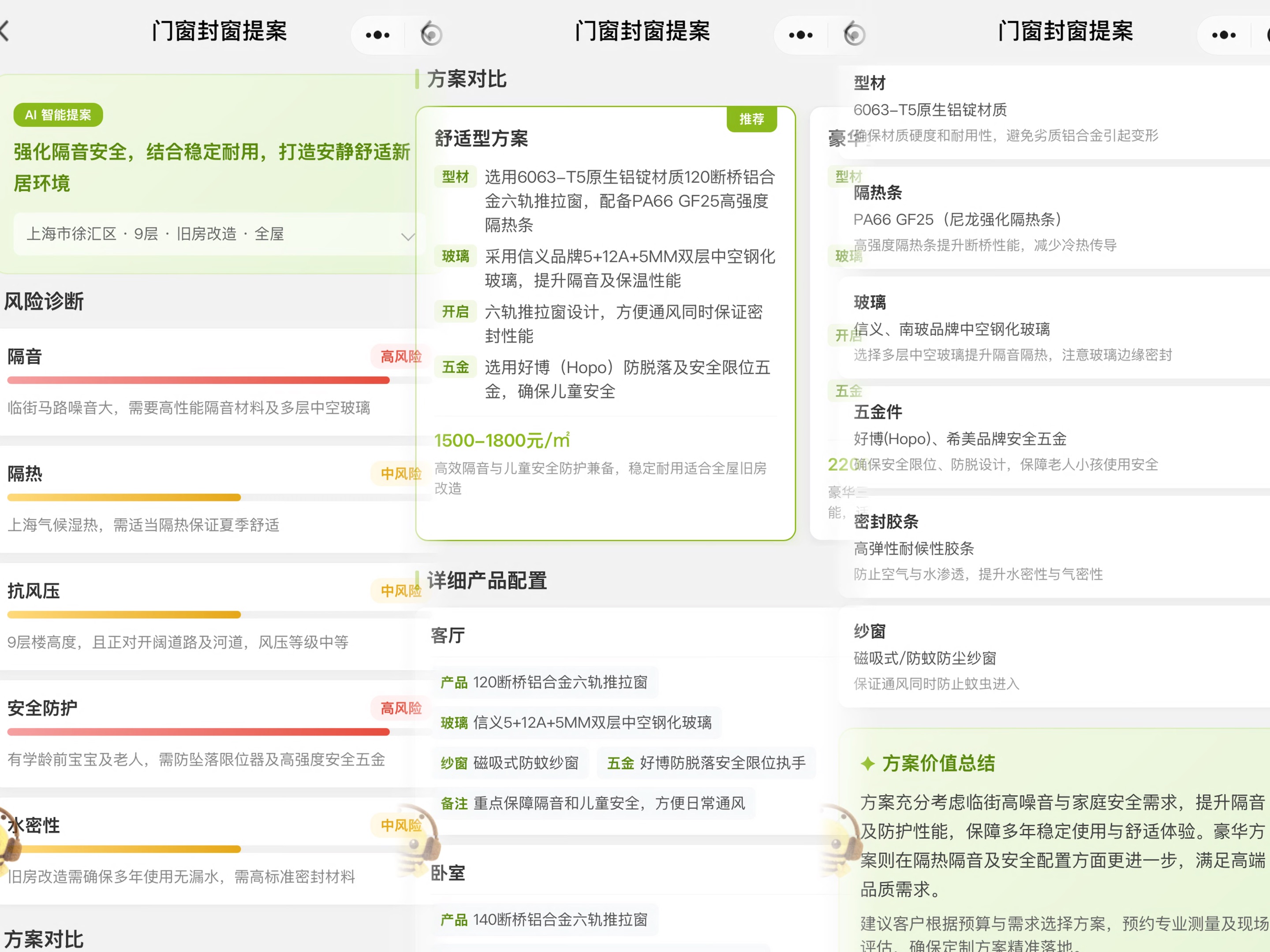Click the 风险诊断 section heading

click(44, 301)
